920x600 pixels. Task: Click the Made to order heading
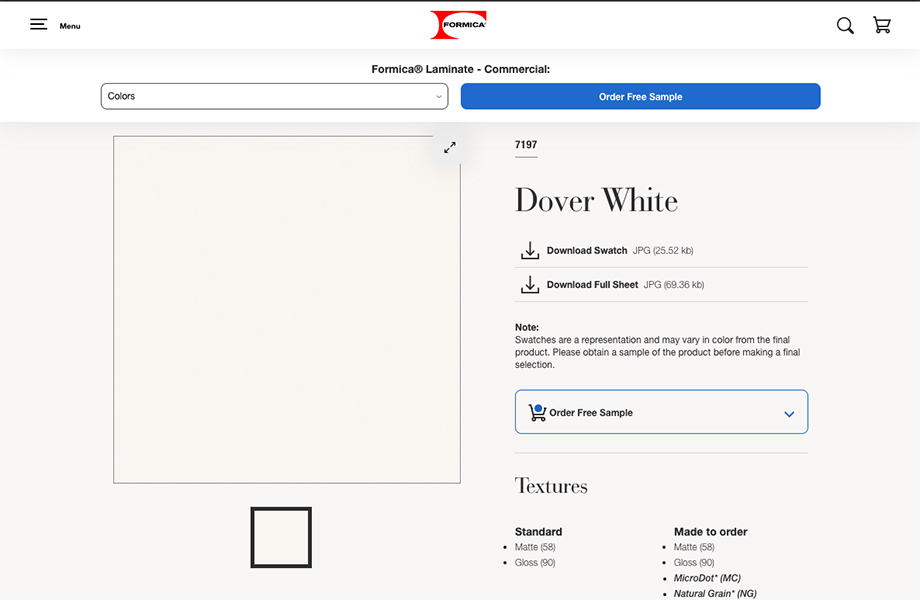(711, 531)
